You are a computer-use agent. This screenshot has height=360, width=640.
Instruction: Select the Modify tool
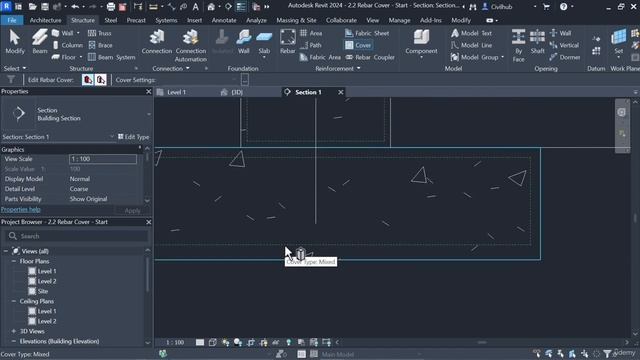[x=15, y=42]
